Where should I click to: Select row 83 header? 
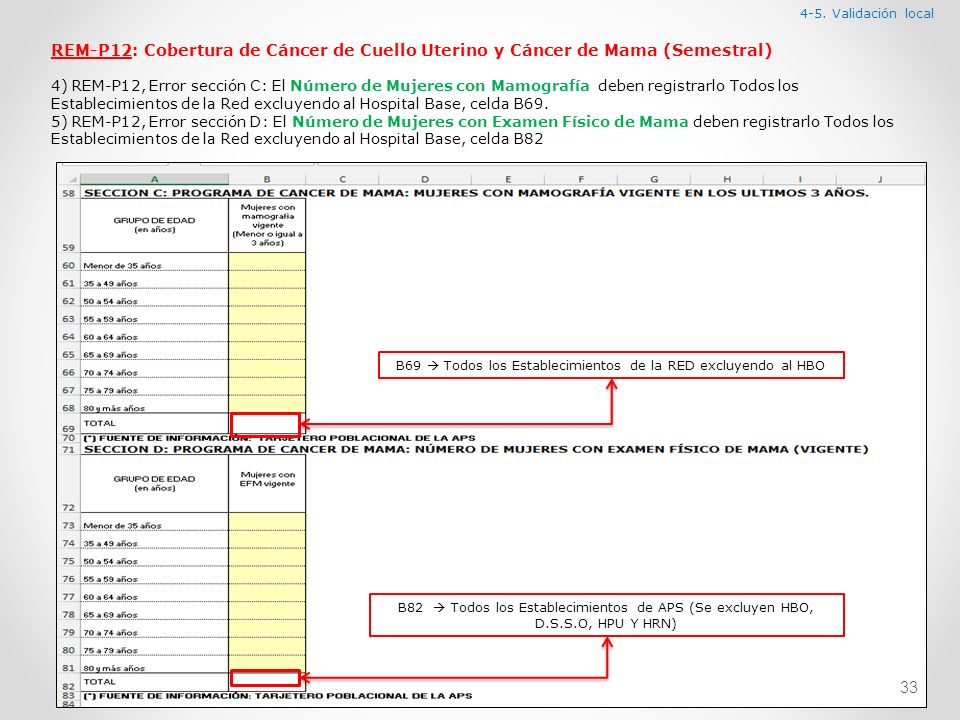tap(69, 696)
